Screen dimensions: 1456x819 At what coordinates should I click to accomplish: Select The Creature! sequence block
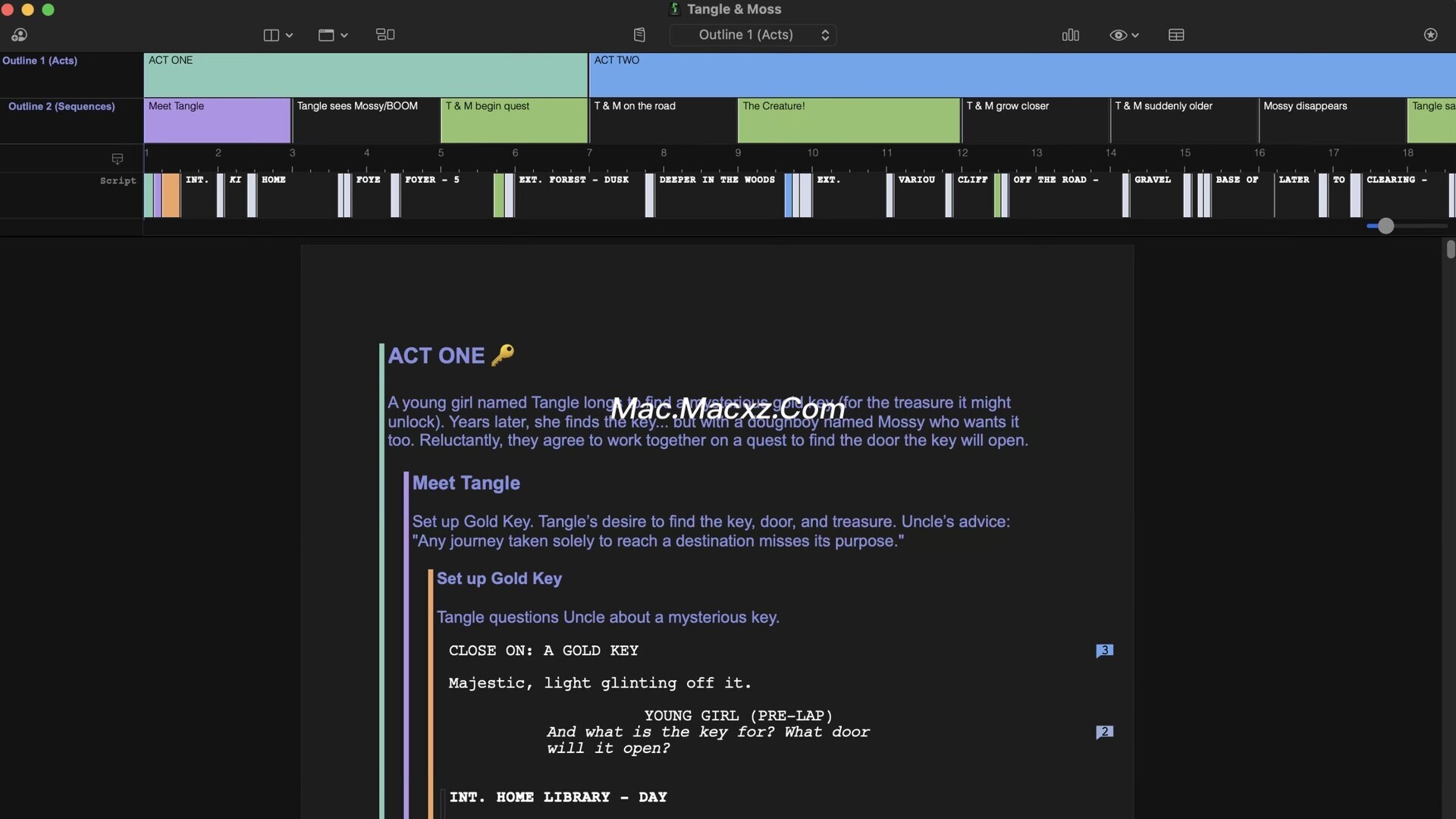click(x=848, y=120)
